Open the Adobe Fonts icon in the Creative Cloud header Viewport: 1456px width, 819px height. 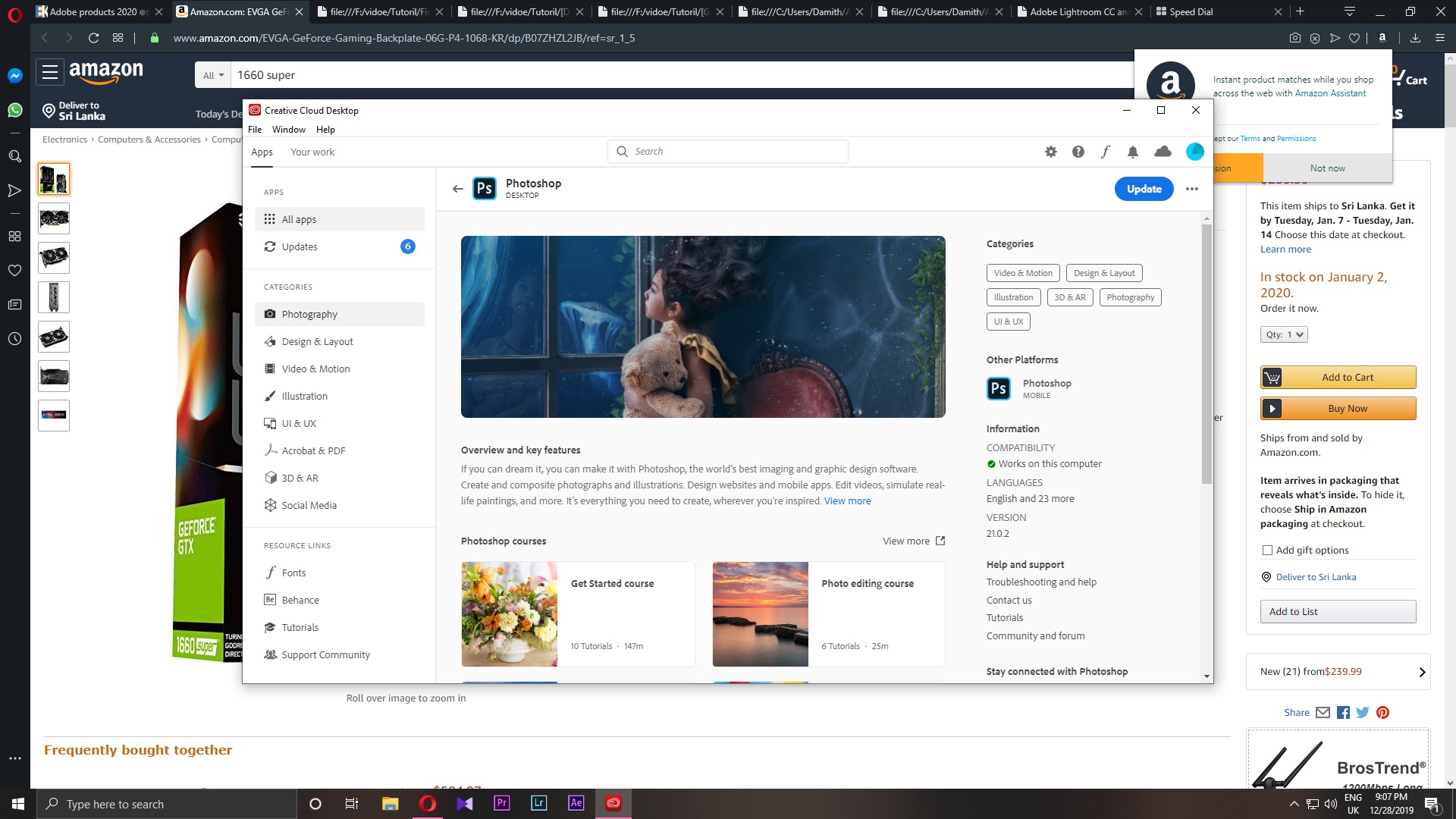click(x=1105, y=152)
